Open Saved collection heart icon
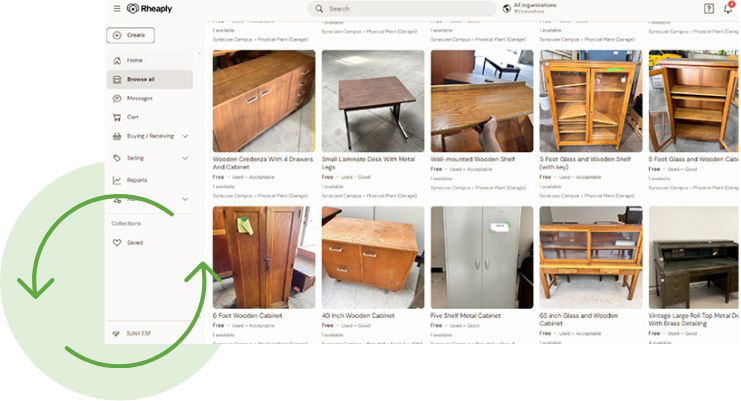Image resolution: width=741 pixels, height=401 pixels. pyautogui.click(x=117, y=242)
